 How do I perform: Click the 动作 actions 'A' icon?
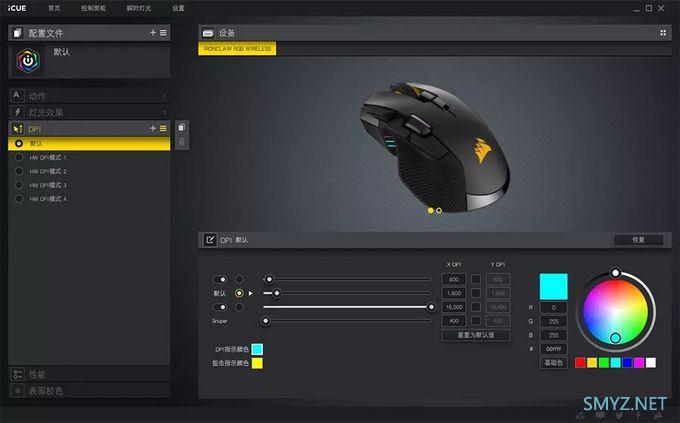click(x=16, y=95)
